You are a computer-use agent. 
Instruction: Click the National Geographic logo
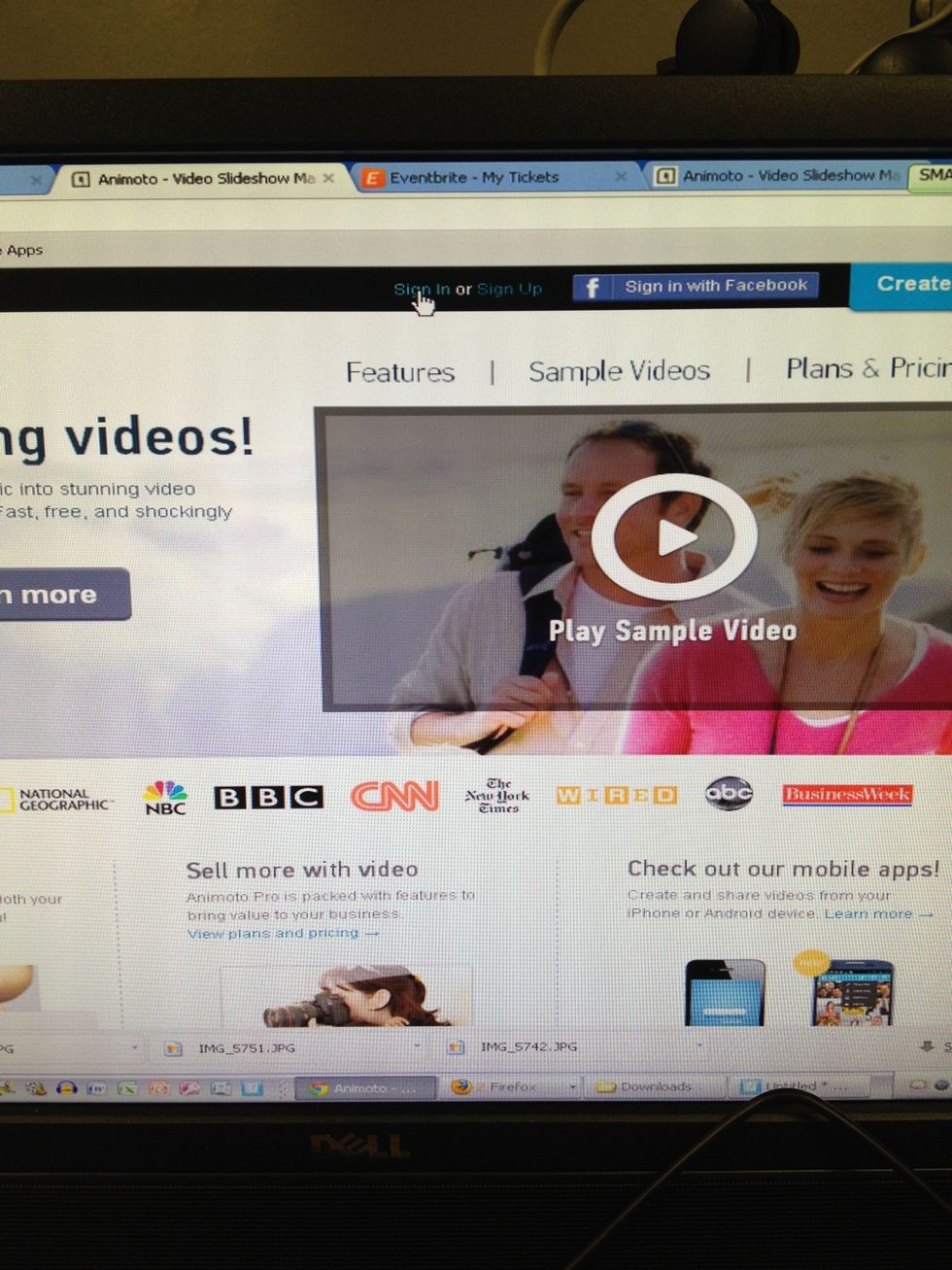click(58, 799)
